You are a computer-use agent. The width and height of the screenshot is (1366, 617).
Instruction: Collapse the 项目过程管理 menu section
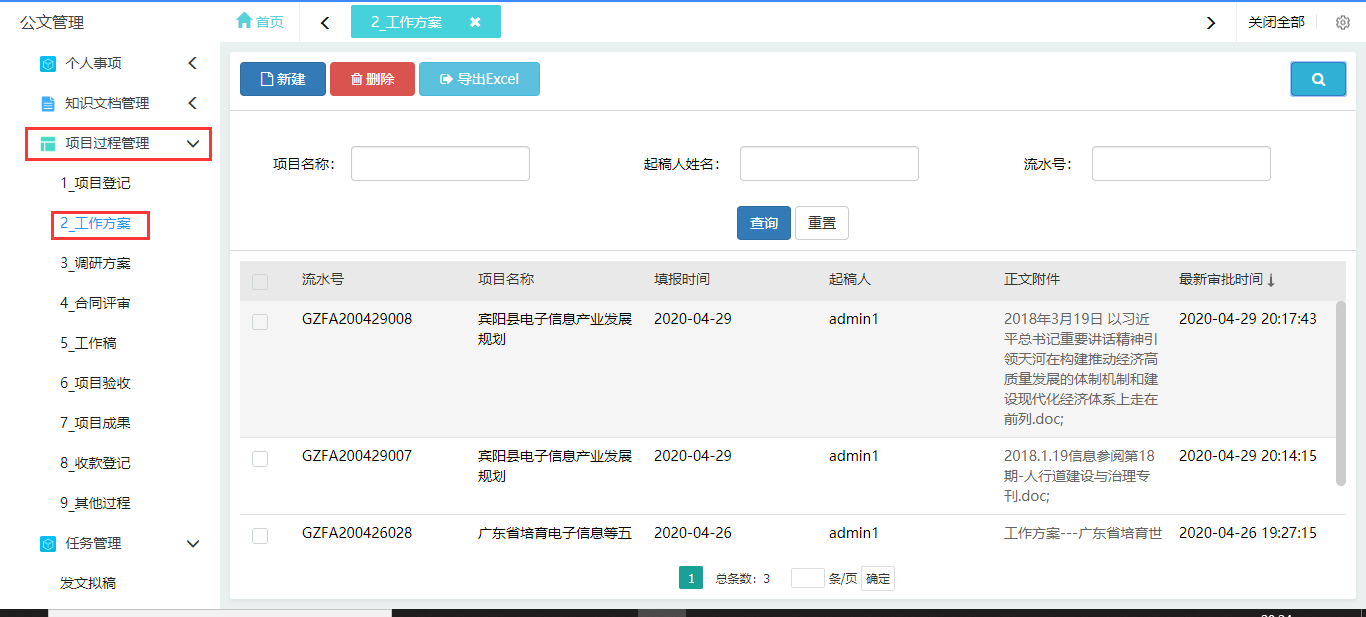point(193,144)
